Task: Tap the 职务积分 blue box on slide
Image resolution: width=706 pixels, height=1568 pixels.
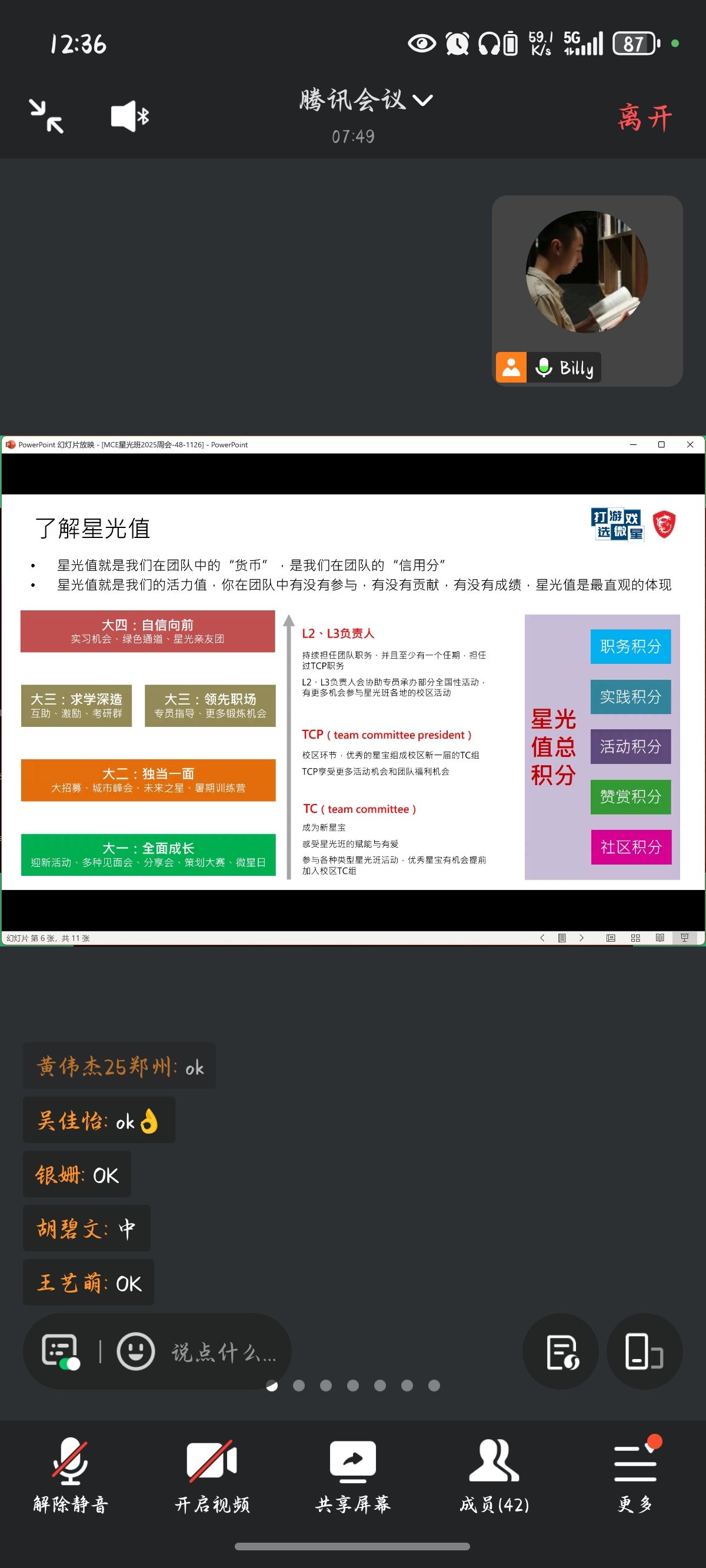Action: click(631, 646)
